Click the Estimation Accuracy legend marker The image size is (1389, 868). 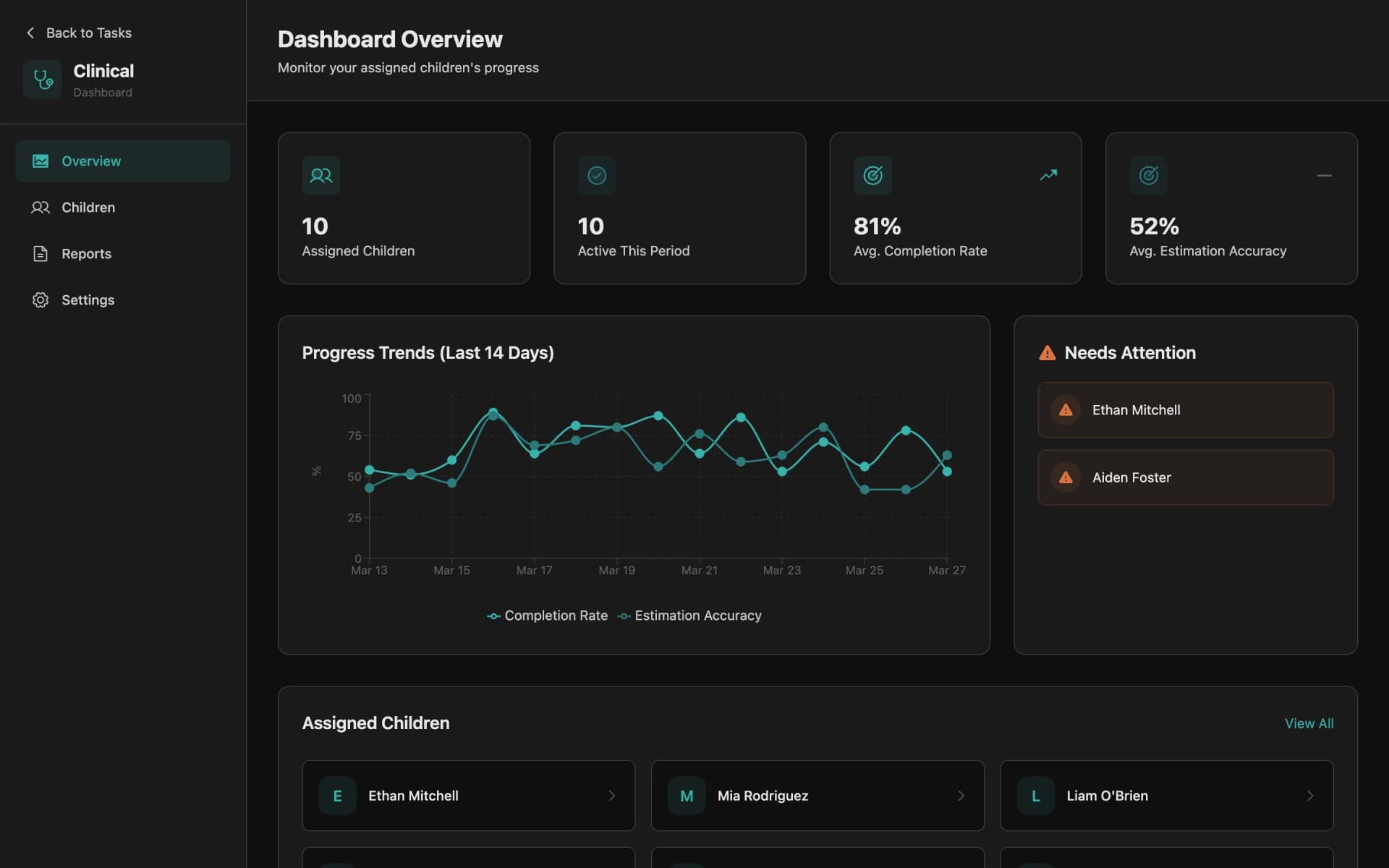click(624, 616)
